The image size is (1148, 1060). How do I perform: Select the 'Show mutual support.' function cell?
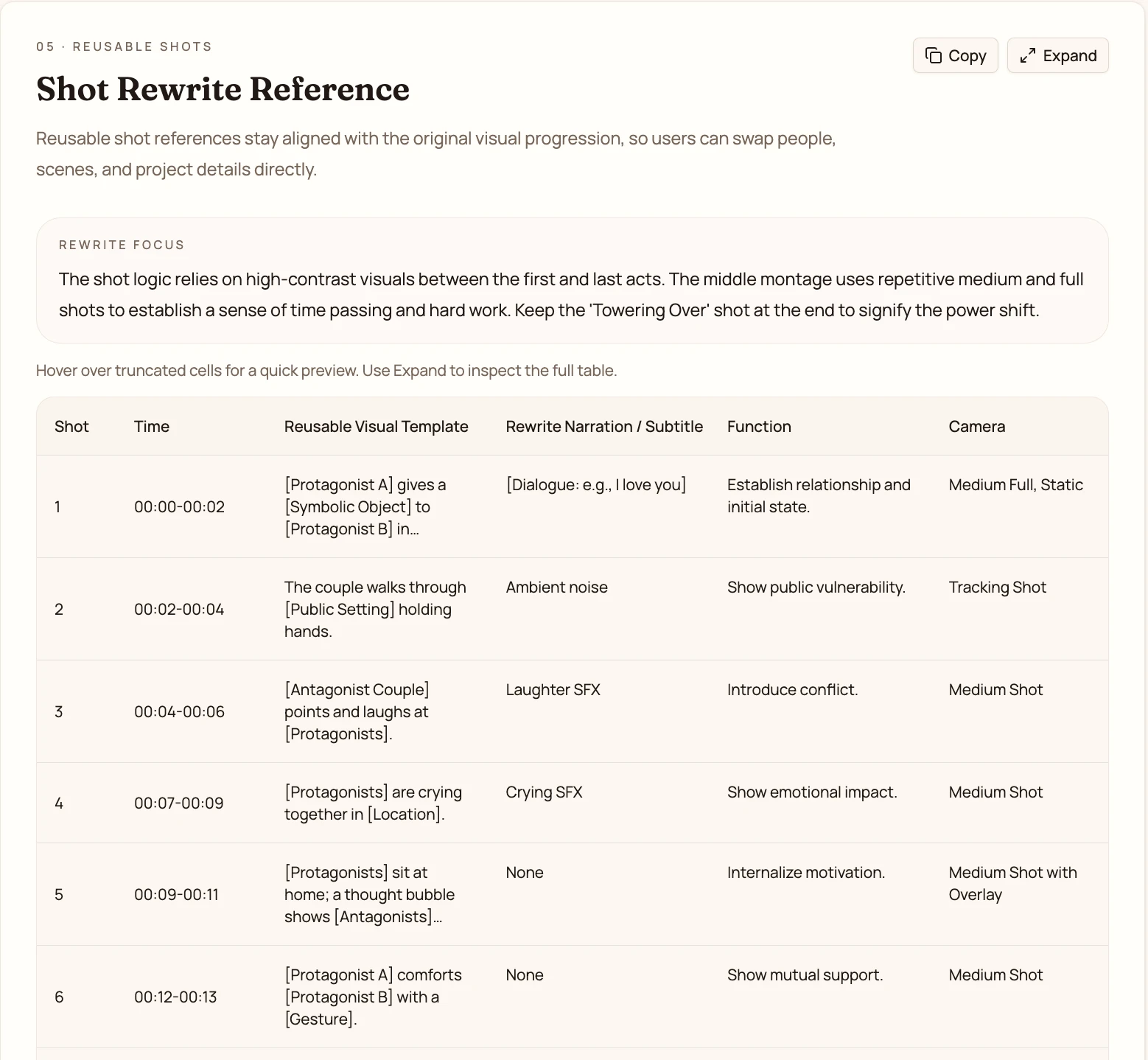pos(805,975)
